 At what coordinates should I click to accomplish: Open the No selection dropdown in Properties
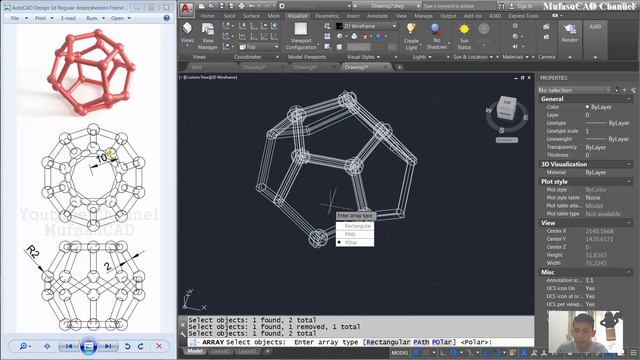(x=574, y=90)
